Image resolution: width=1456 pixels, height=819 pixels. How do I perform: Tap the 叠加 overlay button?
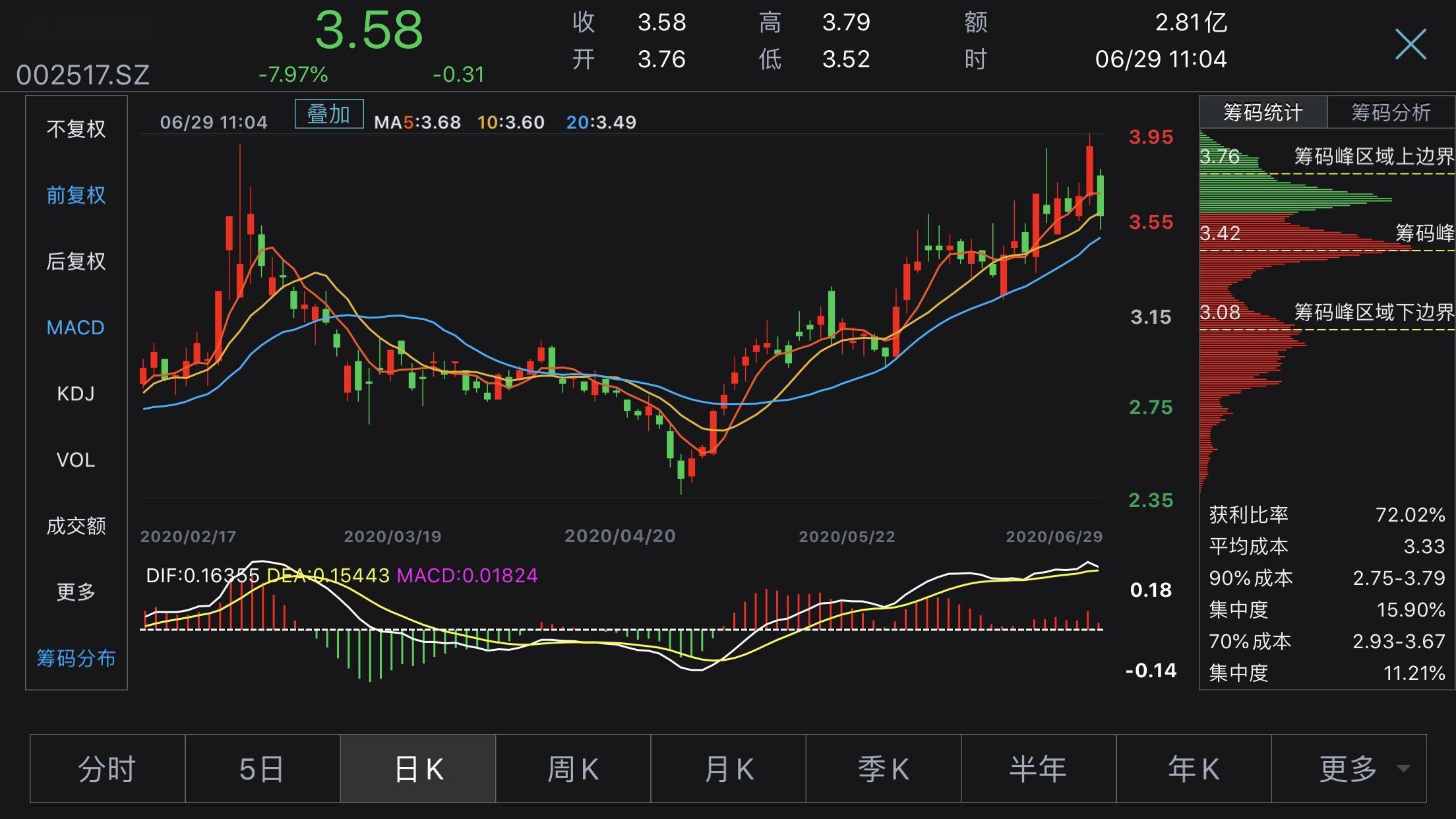(328, 114)
